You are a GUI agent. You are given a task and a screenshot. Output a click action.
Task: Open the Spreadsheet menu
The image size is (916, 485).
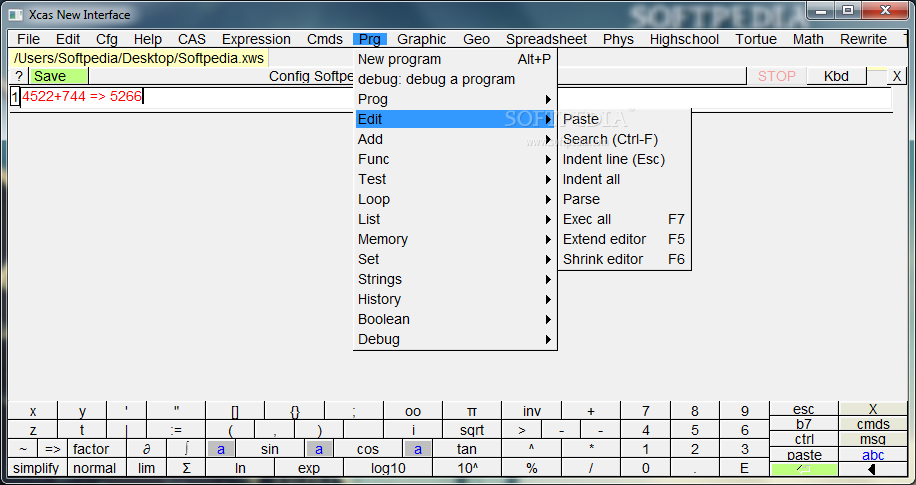click(x=546, y=39)
